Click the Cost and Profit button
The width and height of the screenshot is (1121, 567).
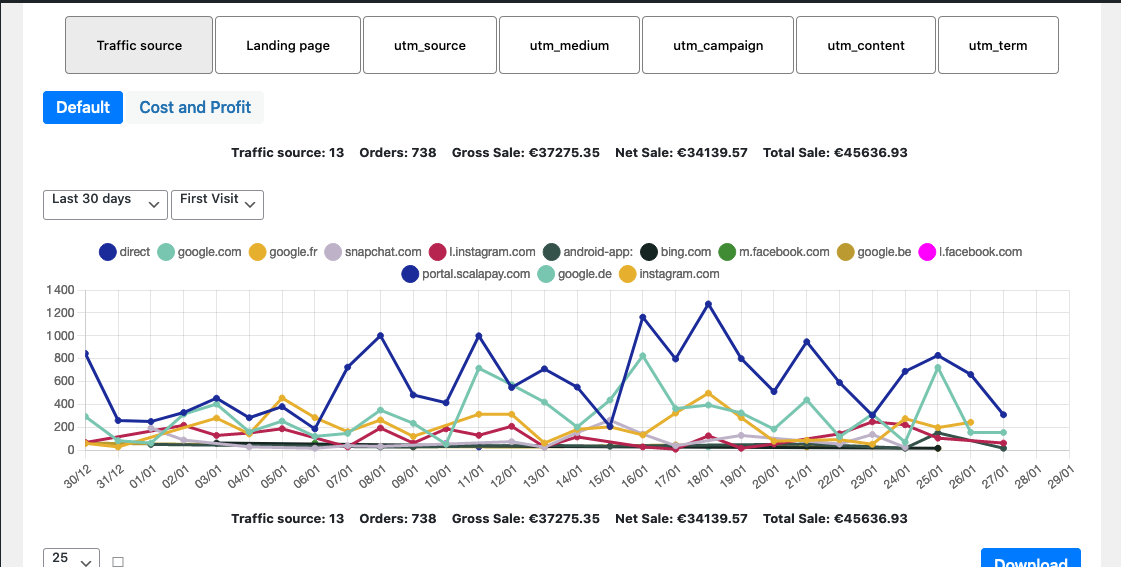click(x=195, y=107)
